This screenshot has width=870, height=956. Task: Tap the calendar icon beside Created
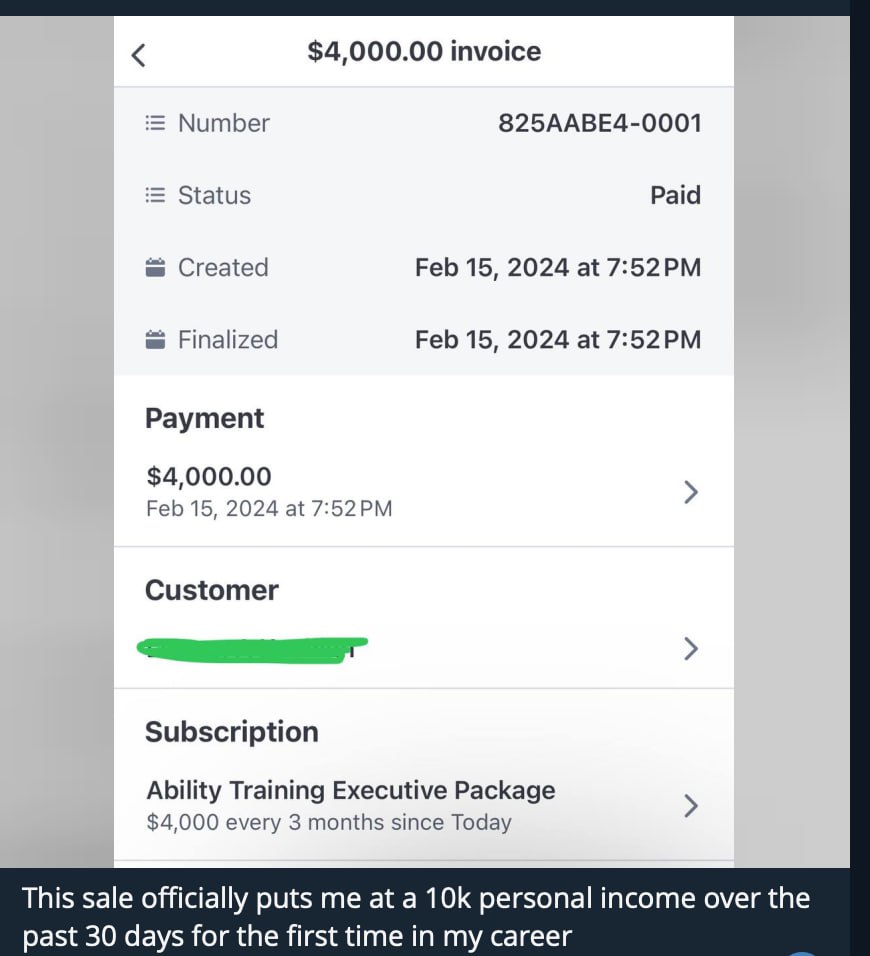point(155,268)
